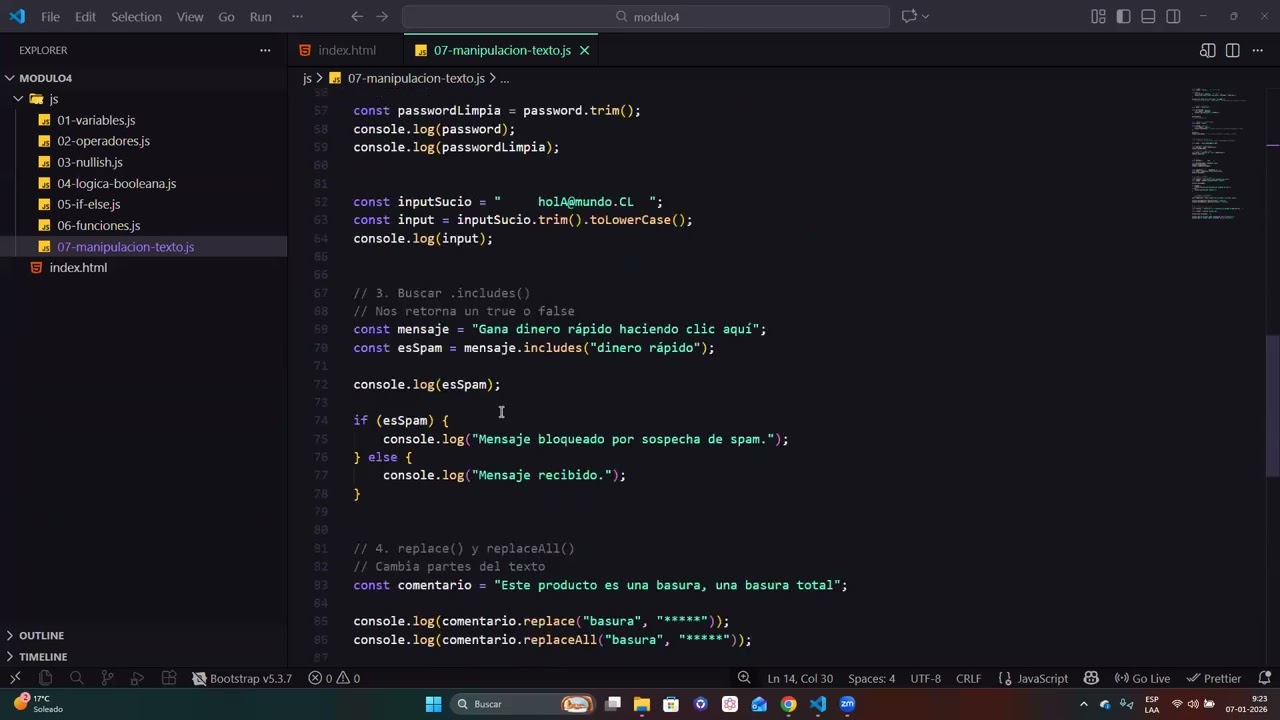This screenshot has height=720, width=1280.
Task: Close the 07-manipulacion-texto.js tab
Action: click(x=584, y=50)
